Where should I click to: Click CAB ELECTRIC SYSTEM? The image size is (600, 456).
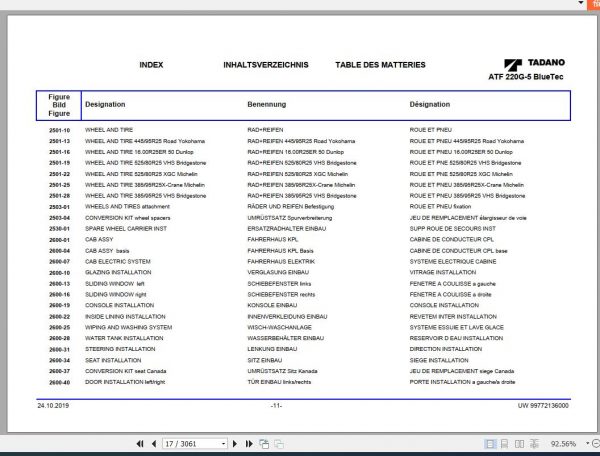pos(118,261)
